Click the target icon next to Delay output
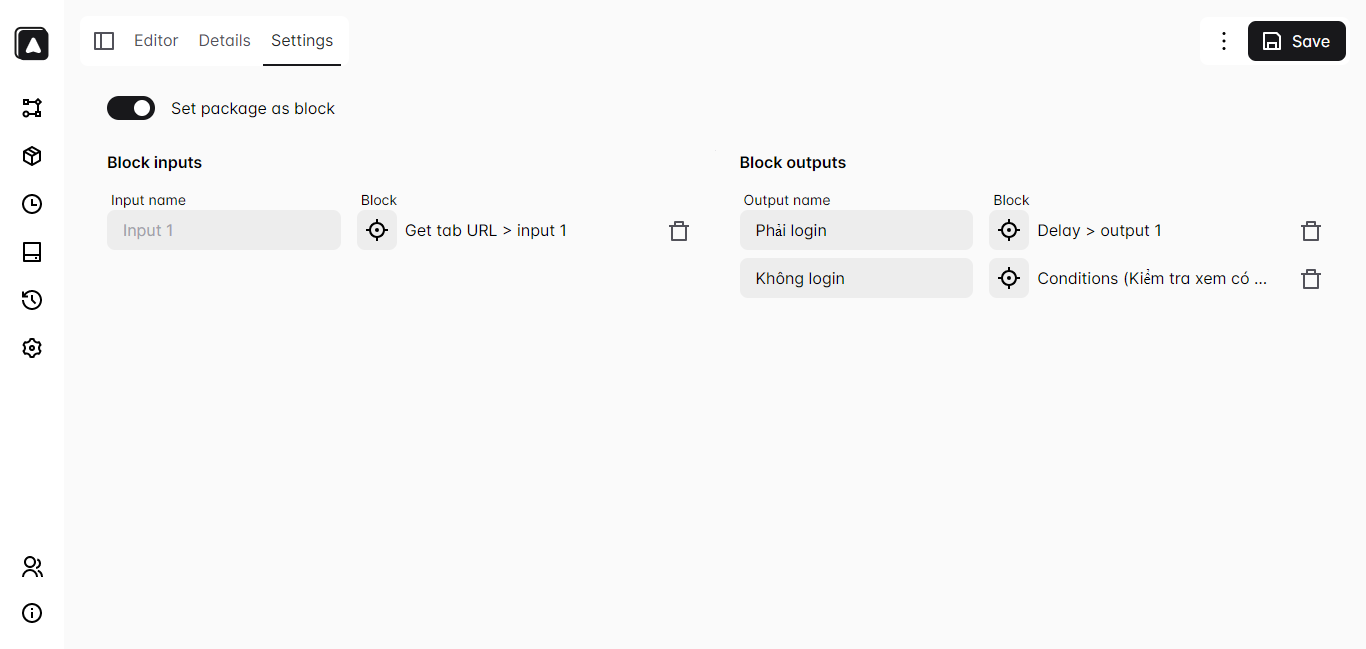This screenshot has width=1366, height=649. [1009, 230]
